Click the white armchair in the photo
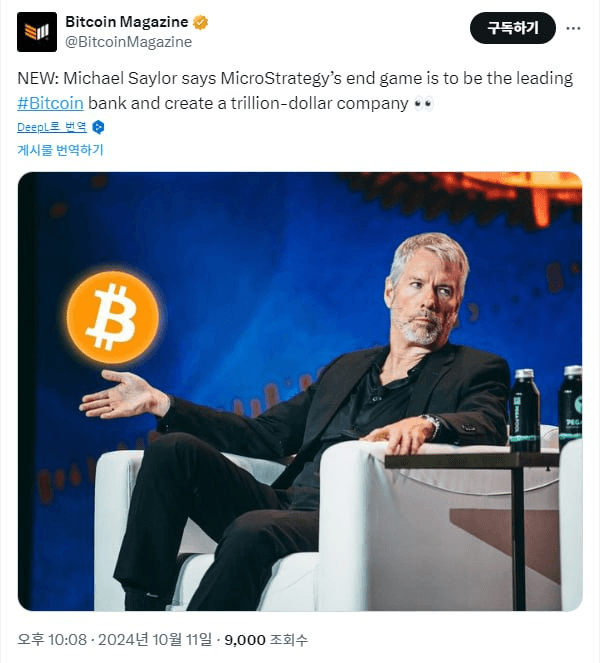Screen dimensions: 614x663 pyautogui.click(x=338, y=526)
